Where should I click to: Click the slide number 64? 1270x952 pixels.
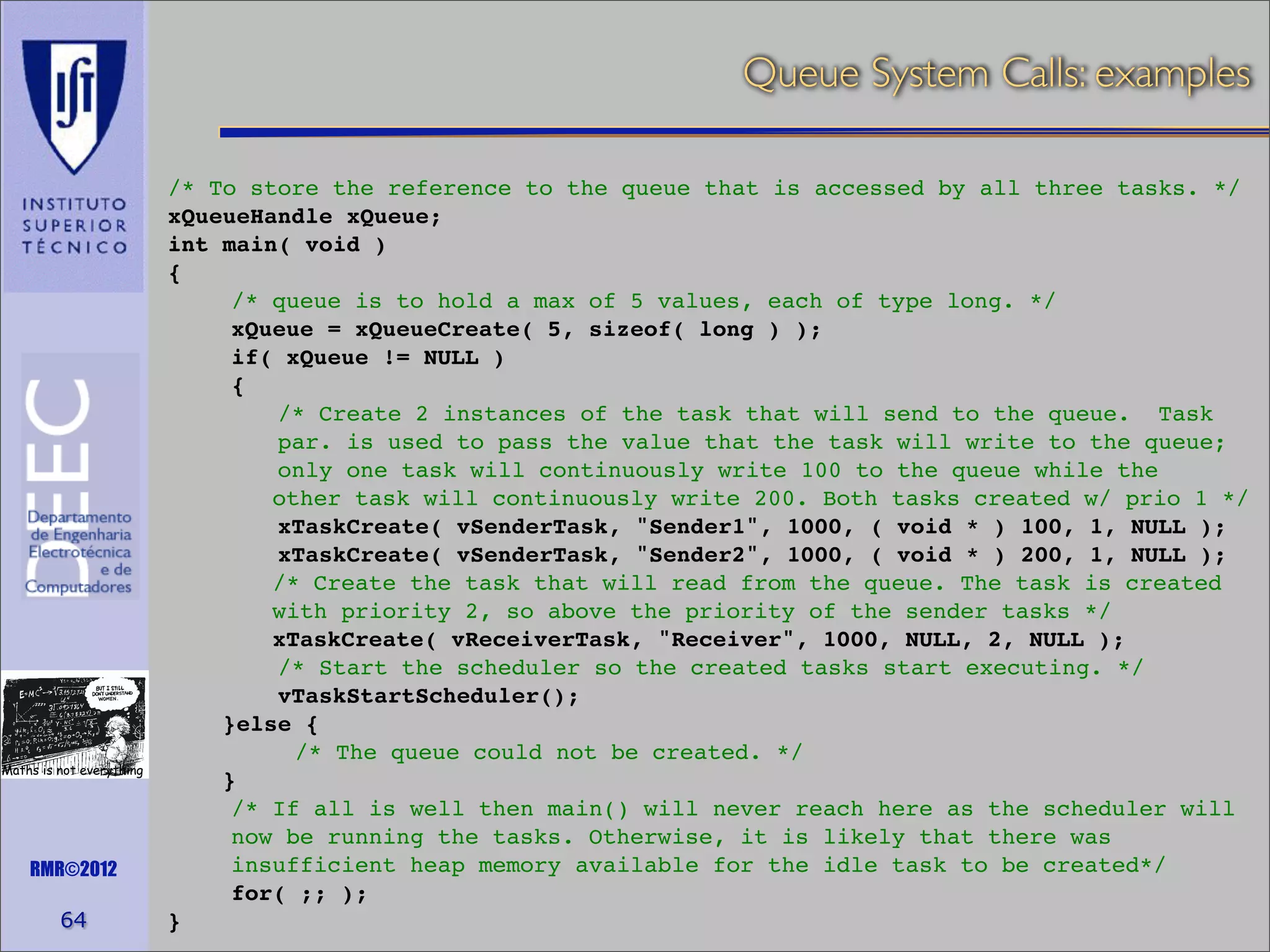point(73,920)
